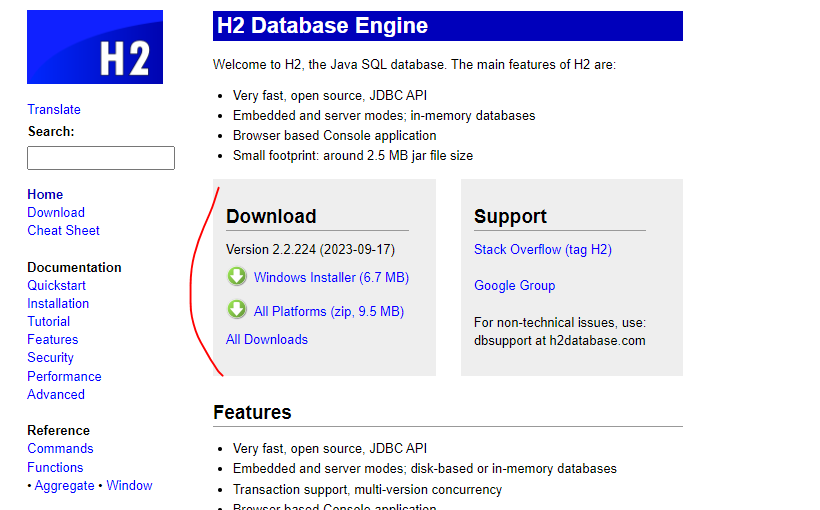Open the Download sidebar link
The width and height of the screenshot is (820, 510).
(56, 212)
